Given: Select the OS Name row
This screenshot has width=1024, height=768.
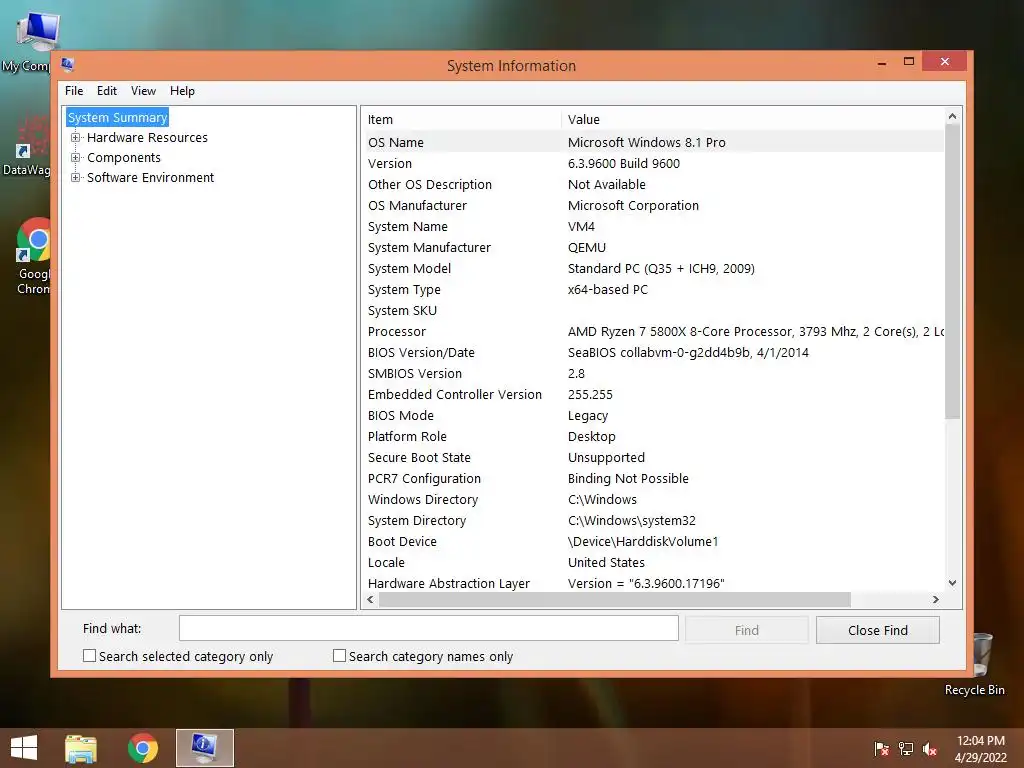Looking at the screenshot, I should point(653,142).
